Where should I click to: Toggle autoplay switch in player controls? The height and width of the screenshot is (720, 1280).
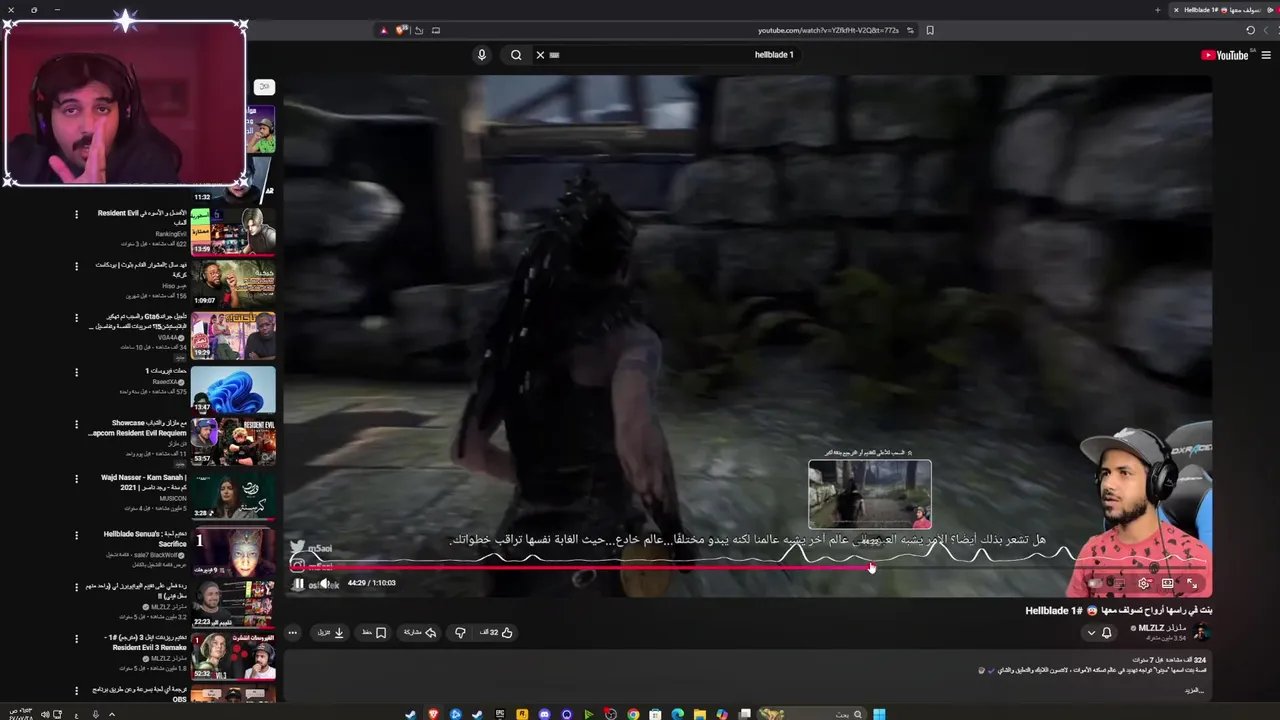(1097, 584)
